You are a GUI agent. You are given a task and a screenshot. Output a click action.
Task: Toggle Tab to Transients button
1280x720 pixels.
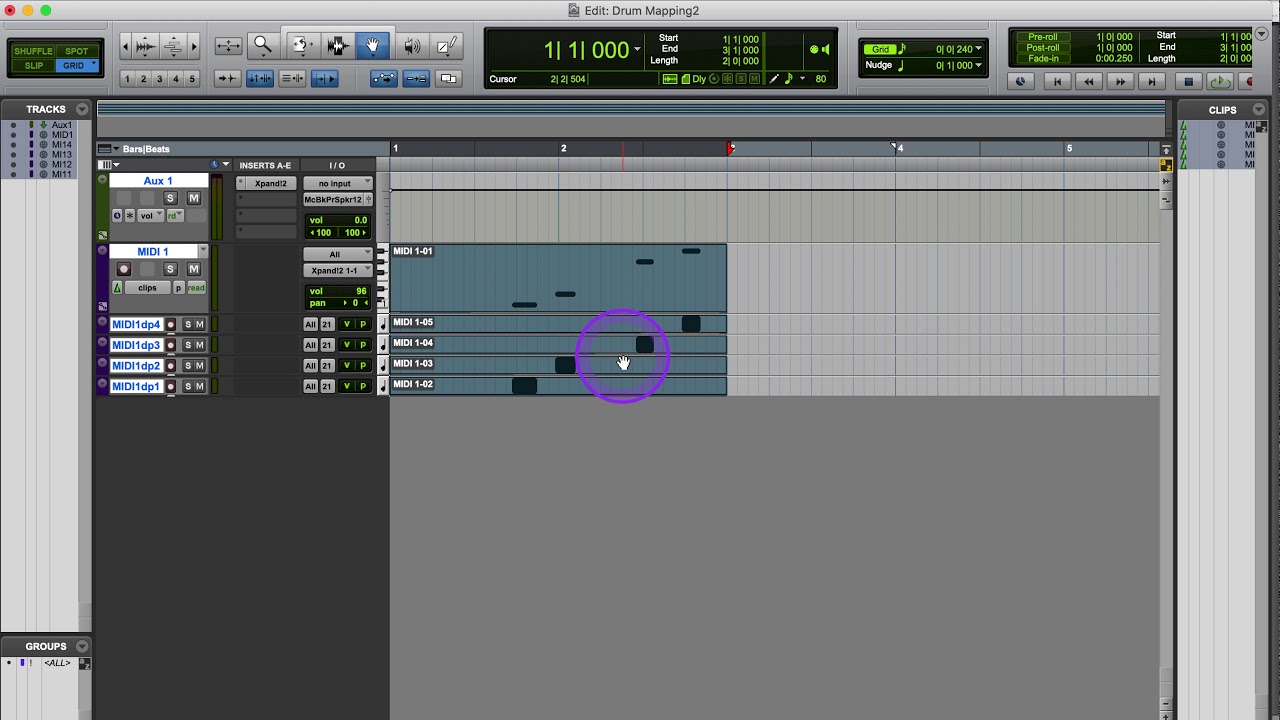(x=228, y=79)
